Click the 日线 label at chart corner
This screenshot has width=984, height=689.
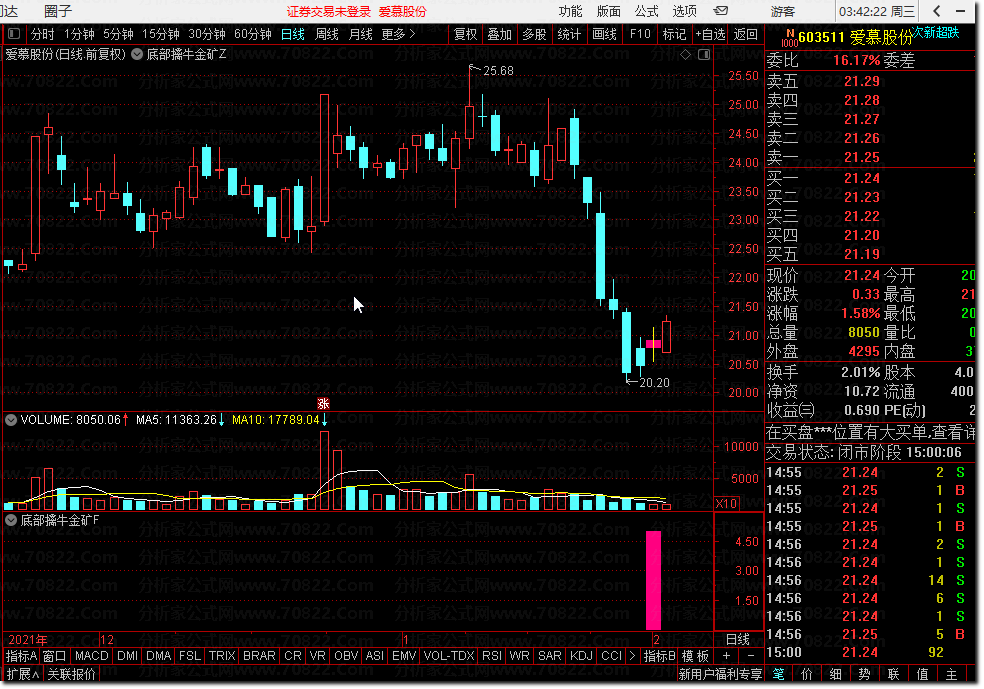click(x=738, y=639)
